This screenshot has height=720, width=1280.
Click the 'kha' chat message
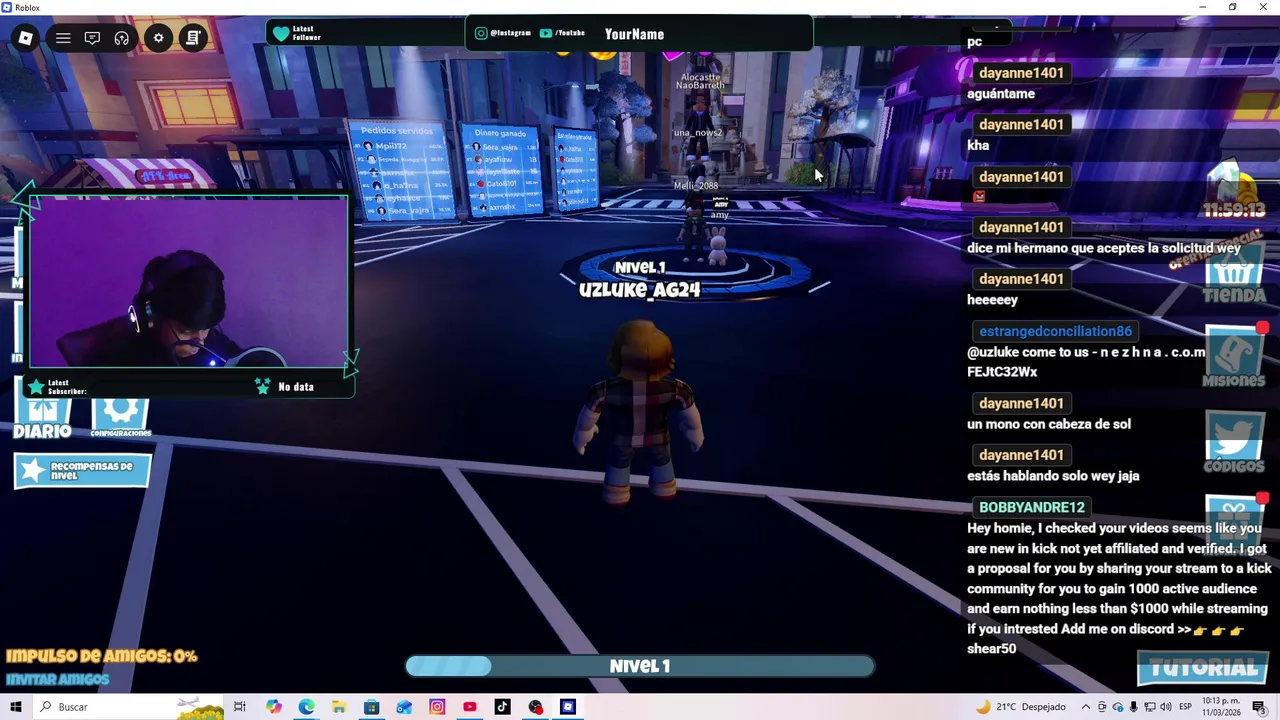[978, 145]
